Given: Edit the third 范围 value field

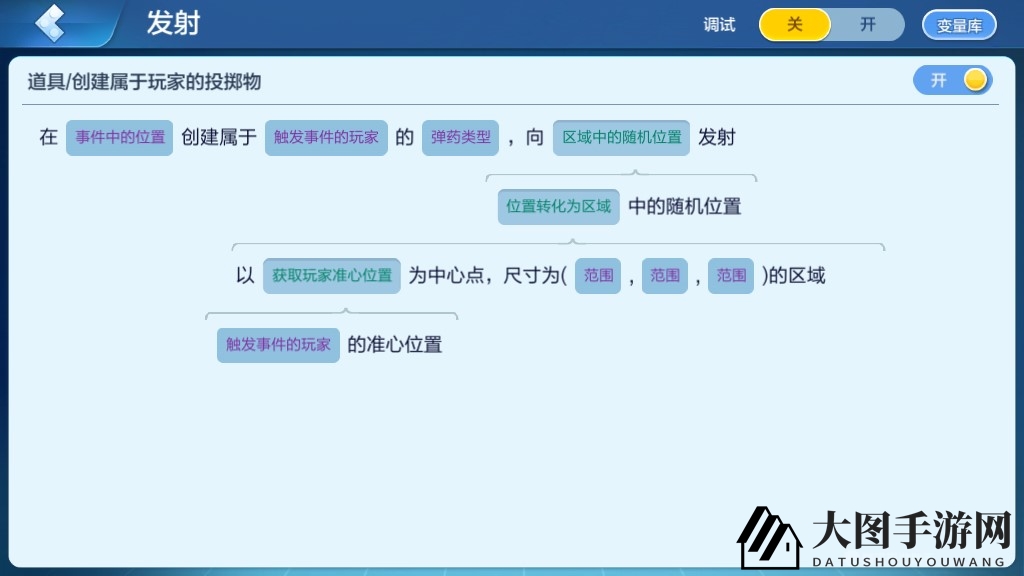Looking at the screenshot, I should [x=730, y=276].
